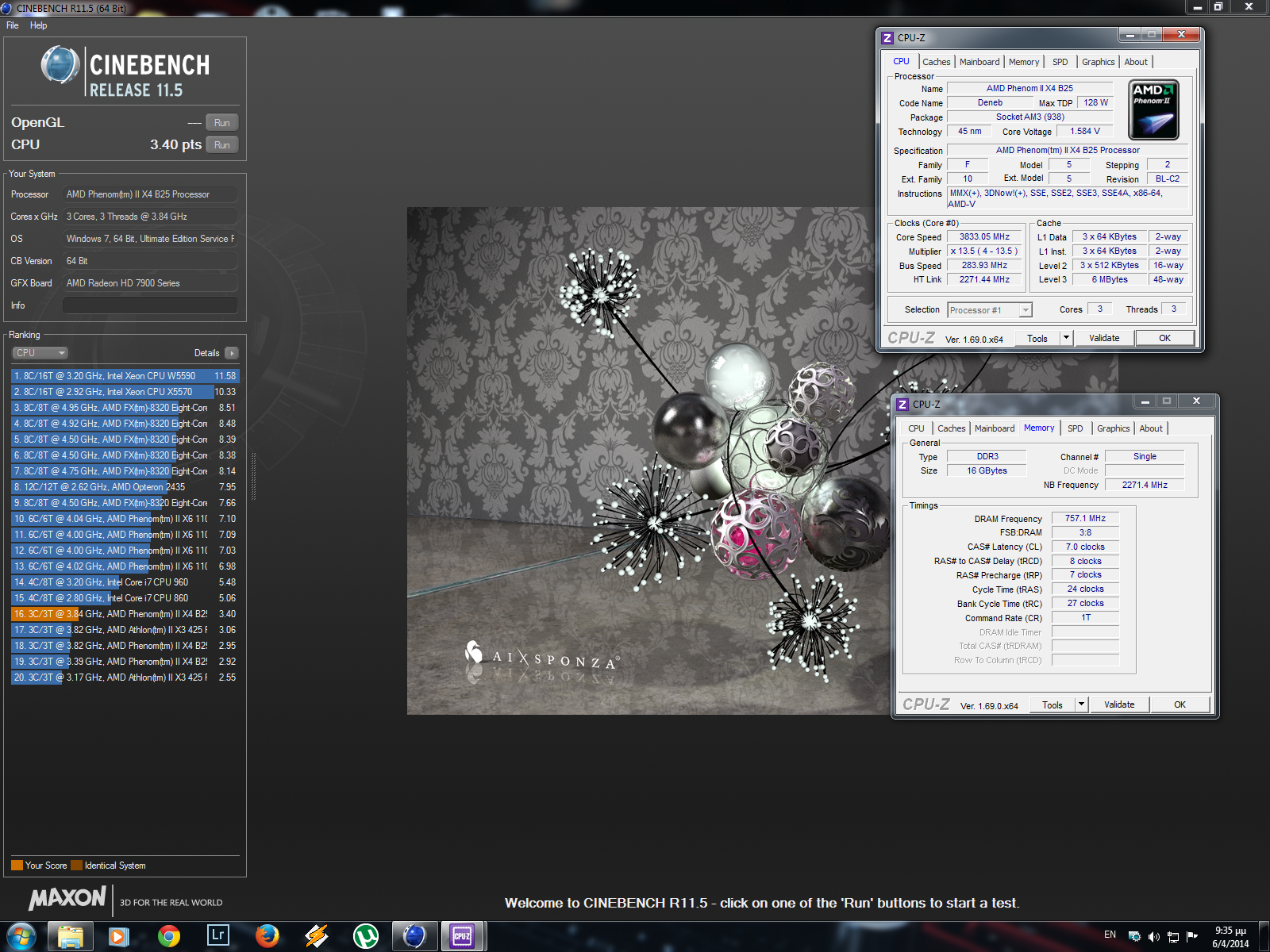Click the orange Your Score legend swatch
The height and width of the screenshot is (952, 1270).
coord(17,866)
